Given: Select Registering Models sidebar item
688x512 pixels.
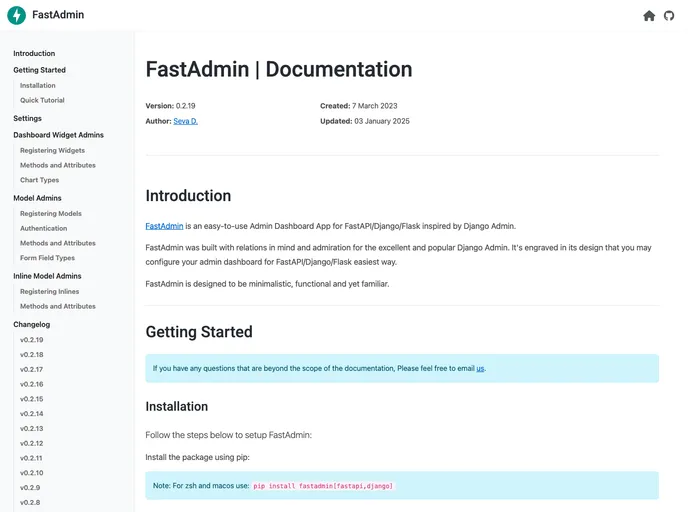Looking at the screenshot, I should 51,214.
